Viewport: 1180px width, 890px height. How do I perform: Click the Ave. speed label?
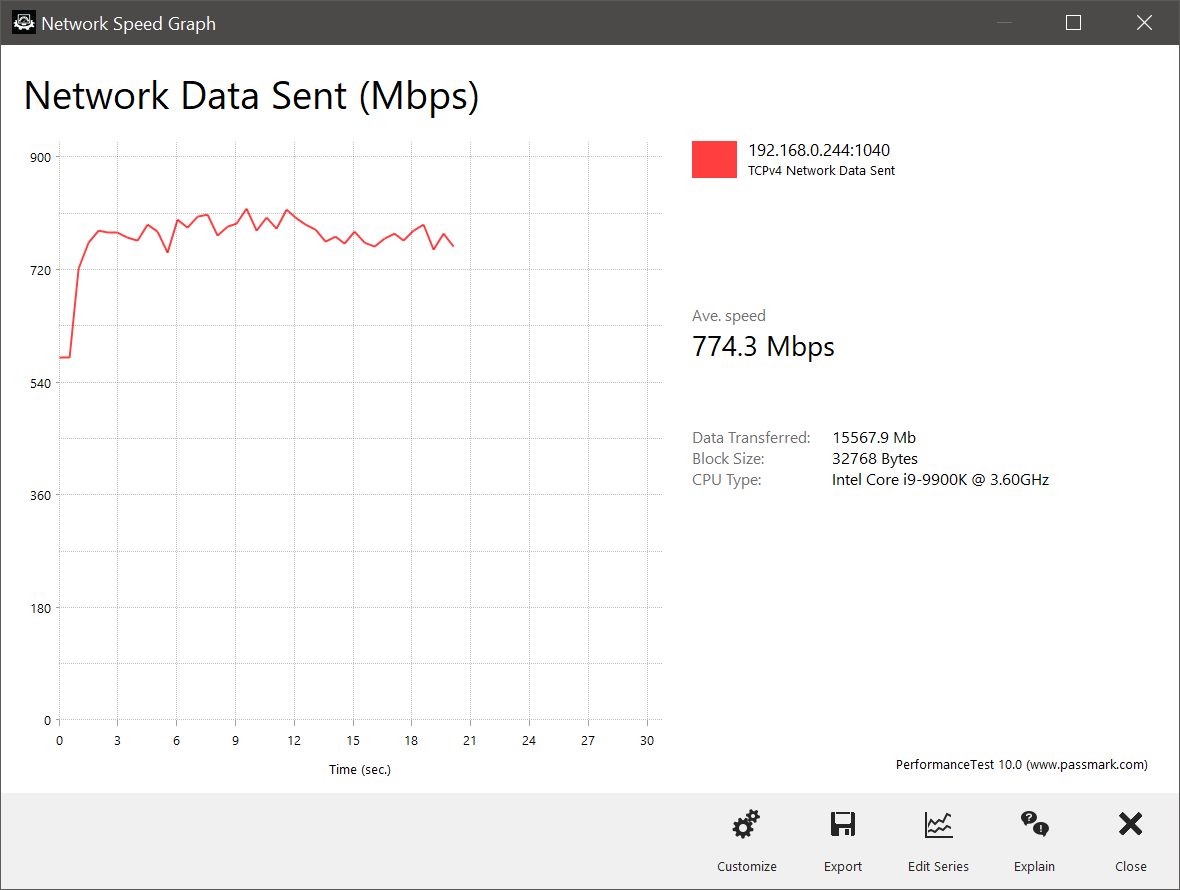pos(728,316)
